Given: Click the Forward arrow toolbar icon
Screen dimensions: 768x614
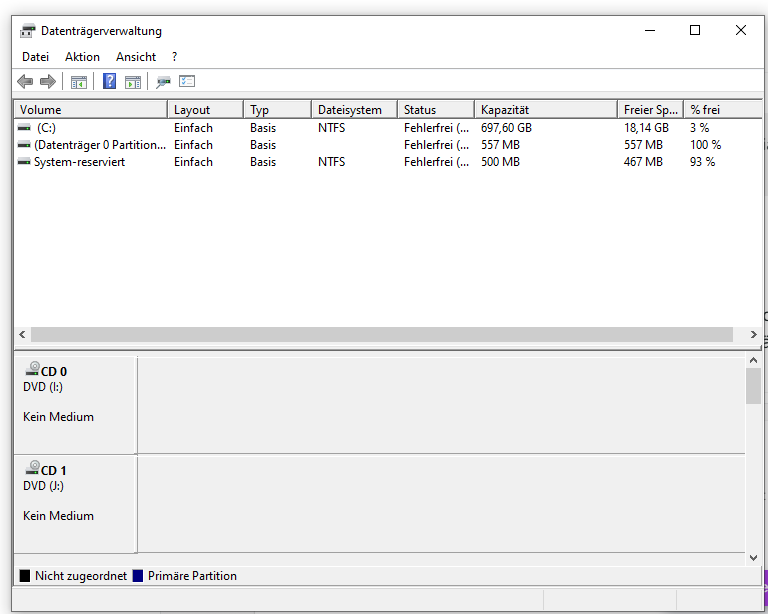Looking at the screenshot, I should [48, 81].
